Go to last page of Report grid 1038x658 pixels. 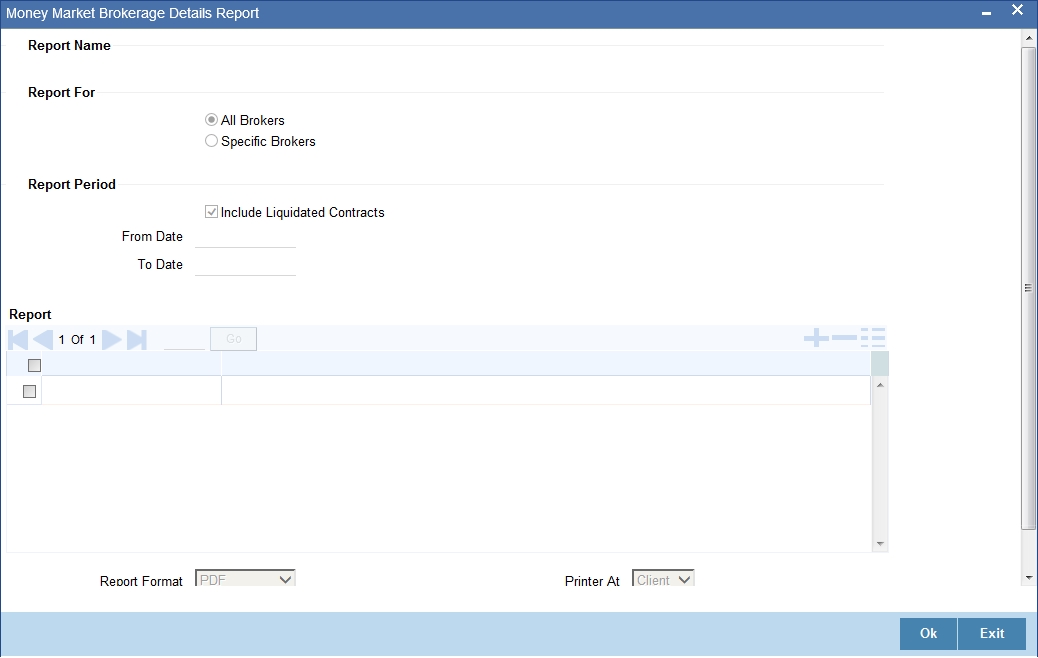point(136,340)
